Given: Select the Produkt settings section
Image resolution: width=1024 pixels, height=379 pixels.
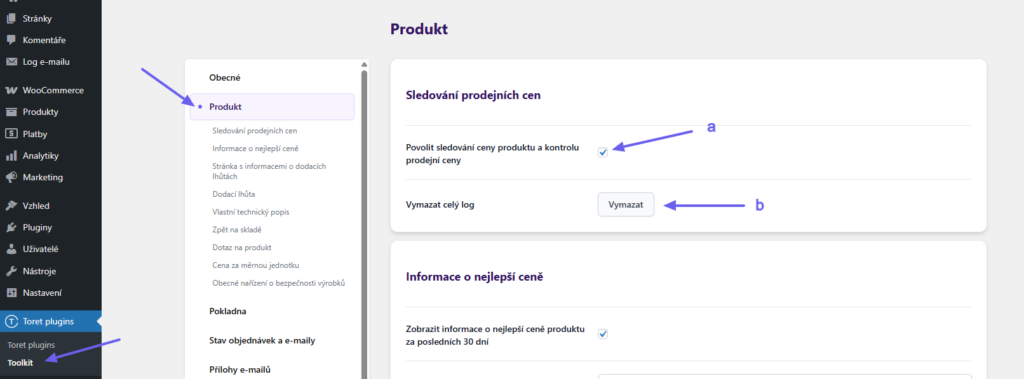Looking at the screenshot, I should coord(272,107).
